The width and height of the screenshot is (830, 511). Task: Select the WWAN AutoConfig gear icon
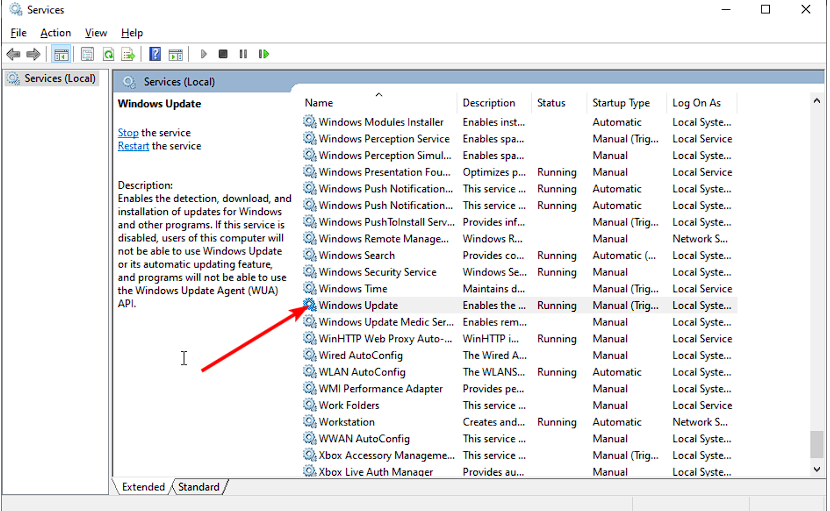point(310,438)
